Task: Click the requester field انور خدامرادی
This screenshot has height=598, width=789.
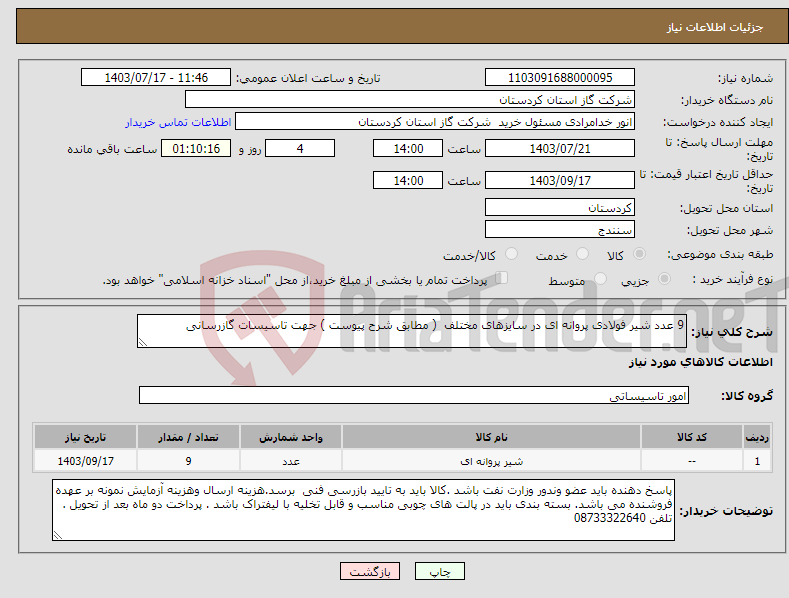Action: [x=435, y=122]
